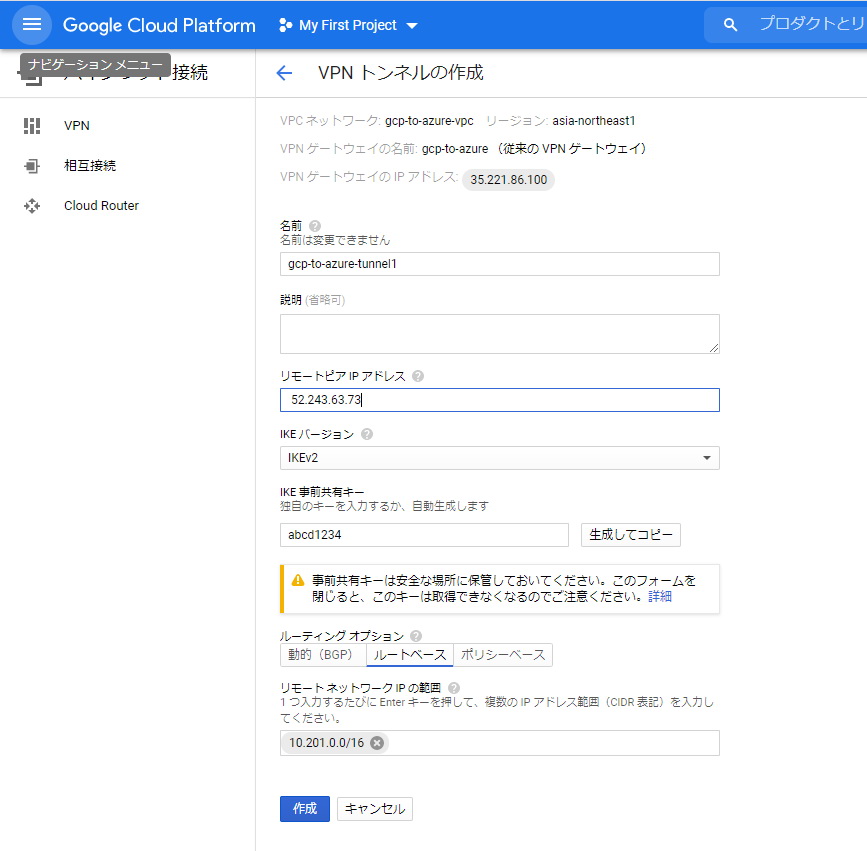Click help icon beside IKE バージョン
Viewport: 867px width, 851px height.
click(x=367, y=434)
